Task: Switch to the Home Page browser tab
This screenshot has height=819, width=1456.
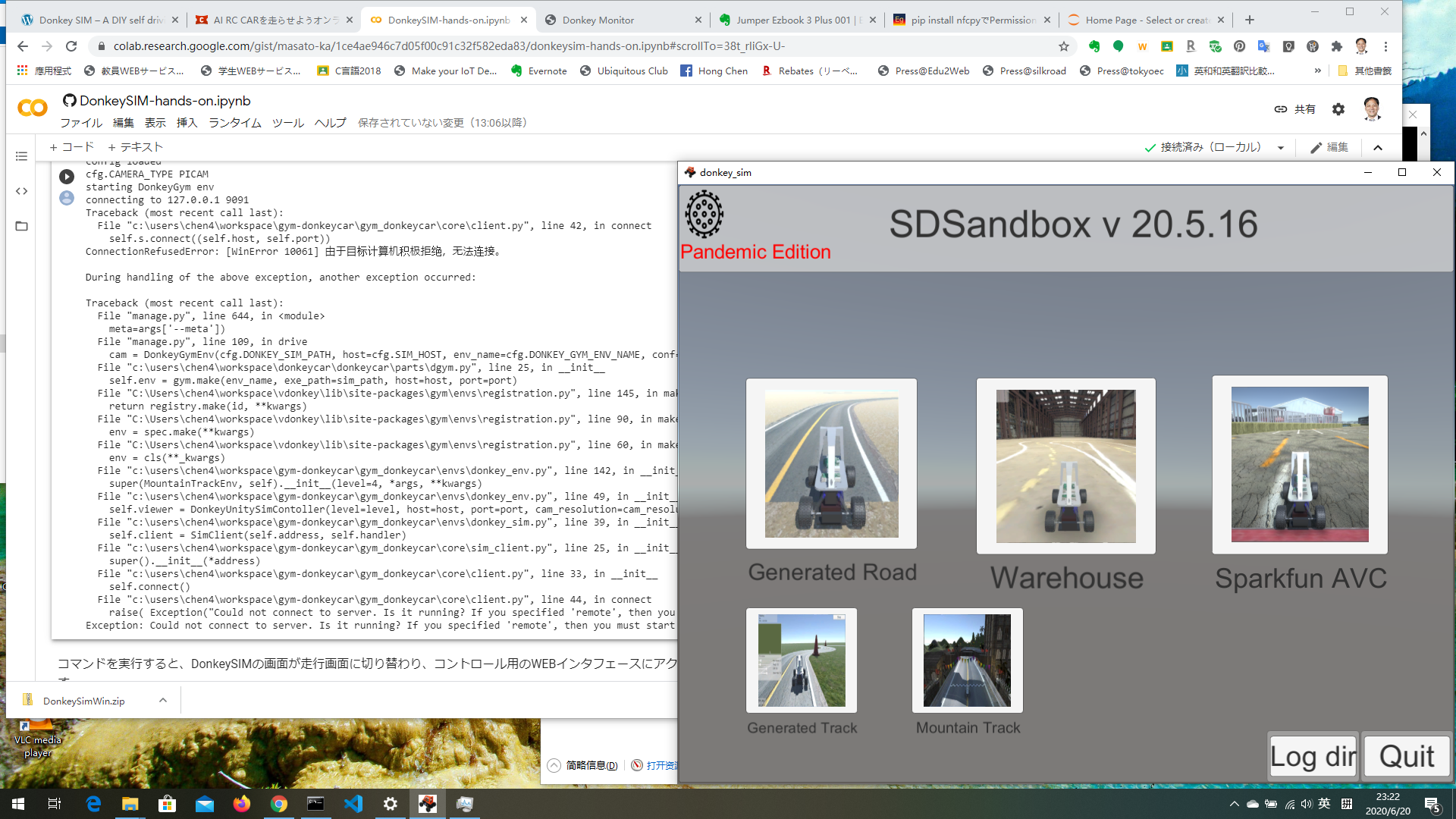Action: pos(1145,20)
